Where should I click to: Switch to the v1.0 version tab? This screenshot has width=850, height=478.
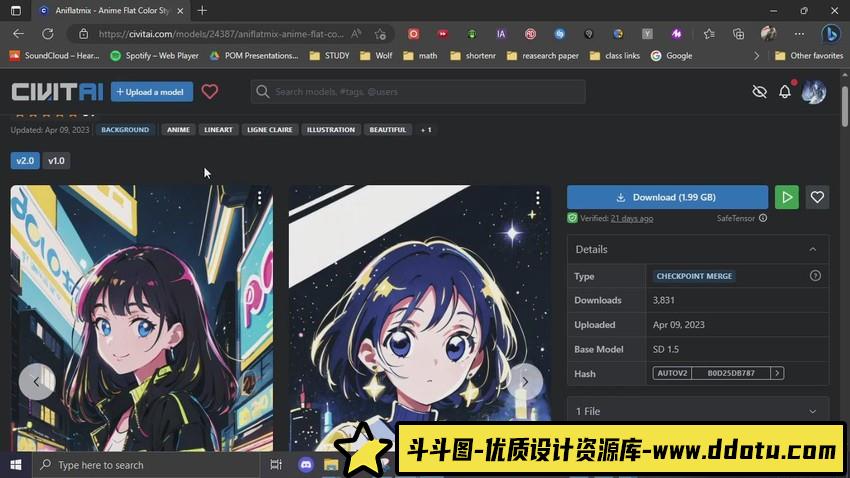[x=56, y=160]
